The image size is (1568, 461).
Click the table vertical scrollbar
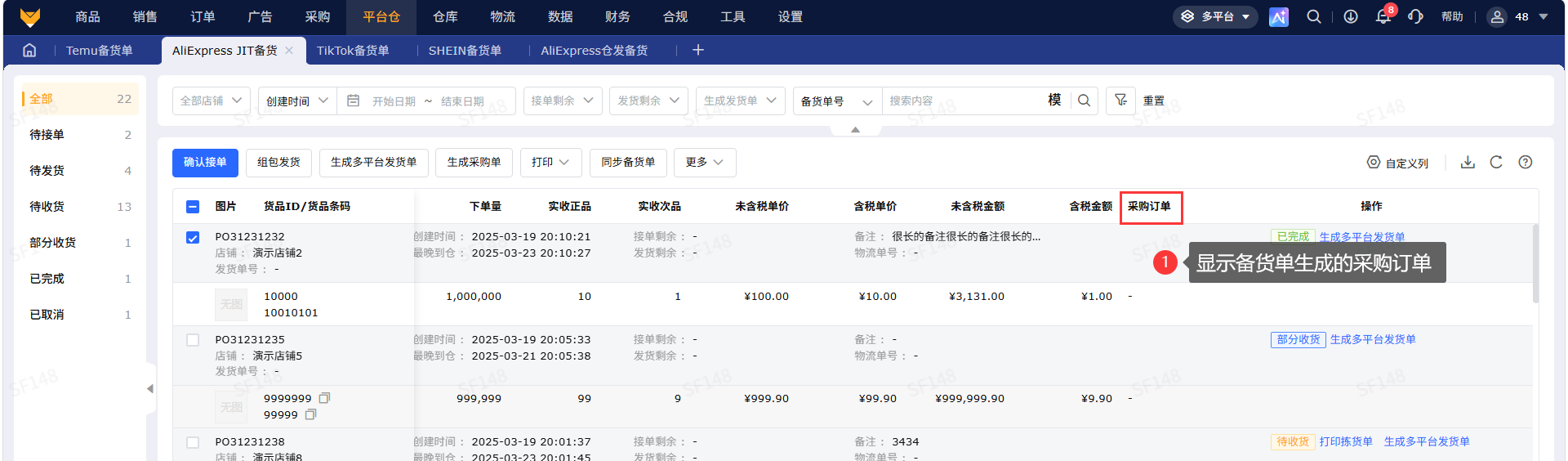(x=1535, y=263)
